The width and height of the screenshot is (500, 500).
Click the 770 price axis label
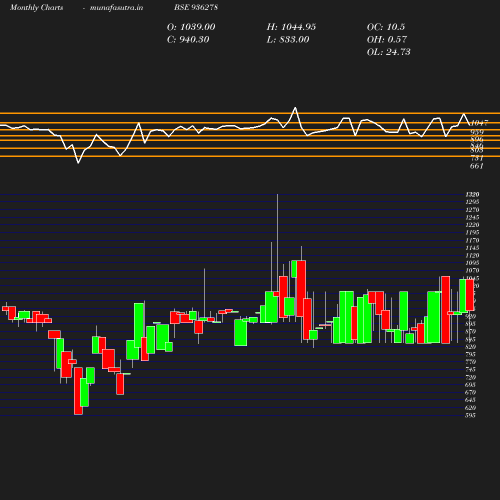point(470,362)
